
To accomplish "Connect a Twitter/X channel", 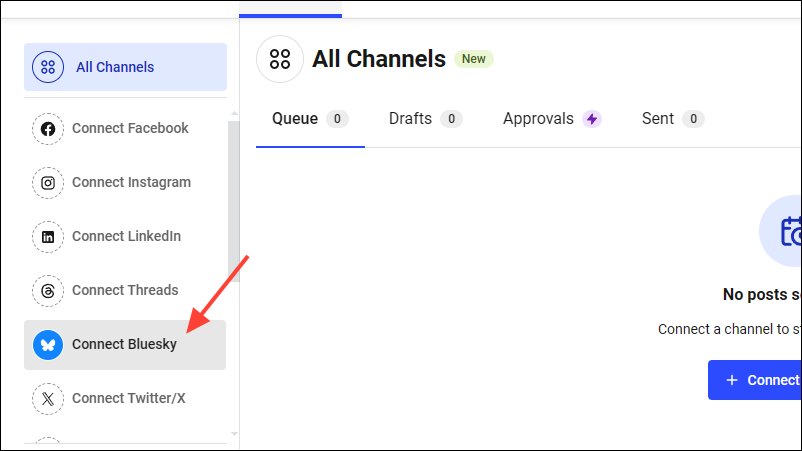I will click(x=125, y=399).
